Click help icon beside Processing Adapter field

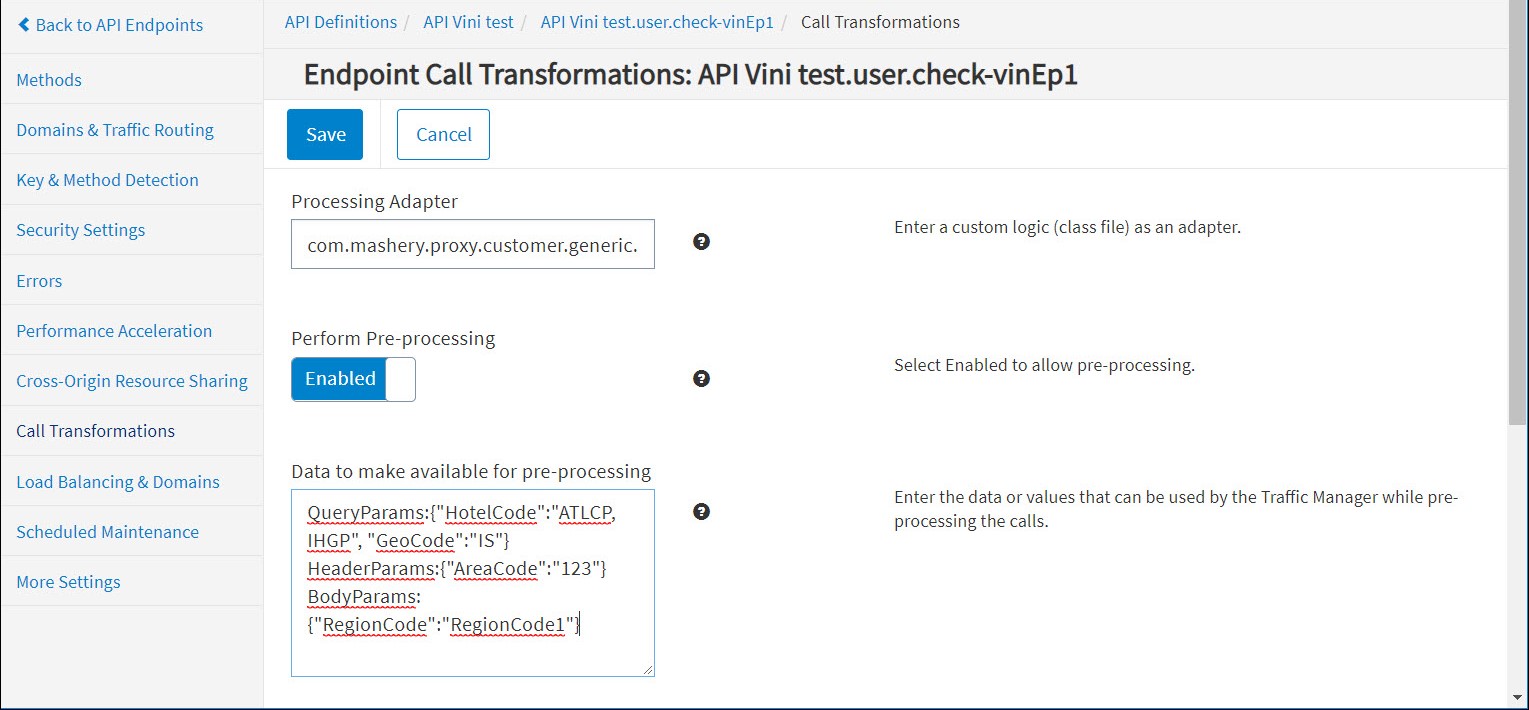701,242
